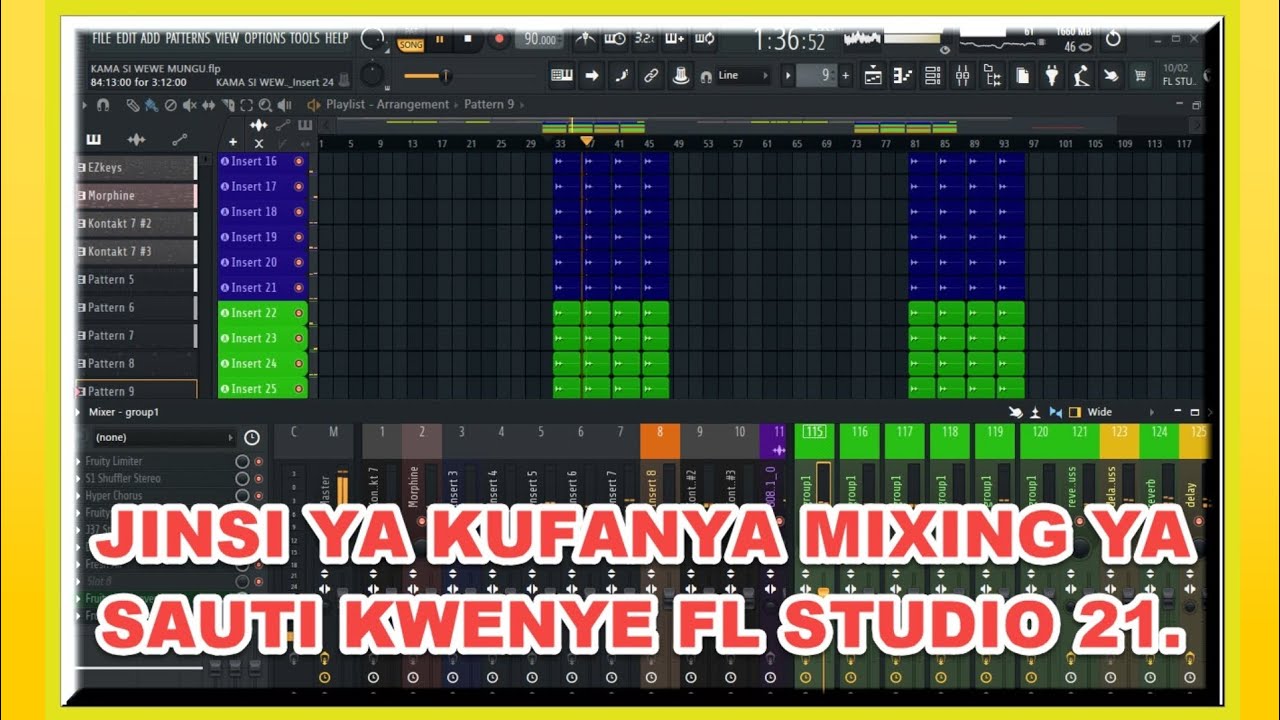1280x720 pixels.
Task: Arm the red record button
Action: pyautogui.click(x=499, y=39)
